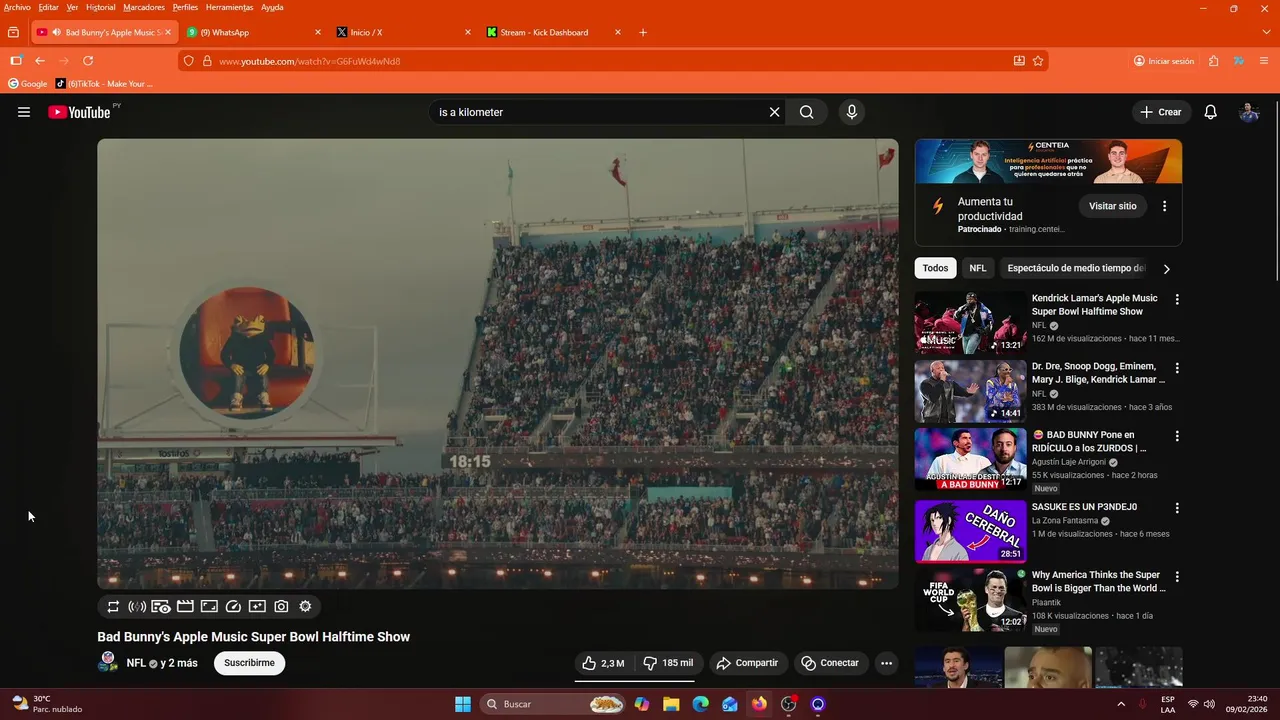Viewport: 1280px width, 720px height.
Task: Open BAD BUNNY Pone en RIDÍCULO video thumbnail
Action: tap(970, 460)
